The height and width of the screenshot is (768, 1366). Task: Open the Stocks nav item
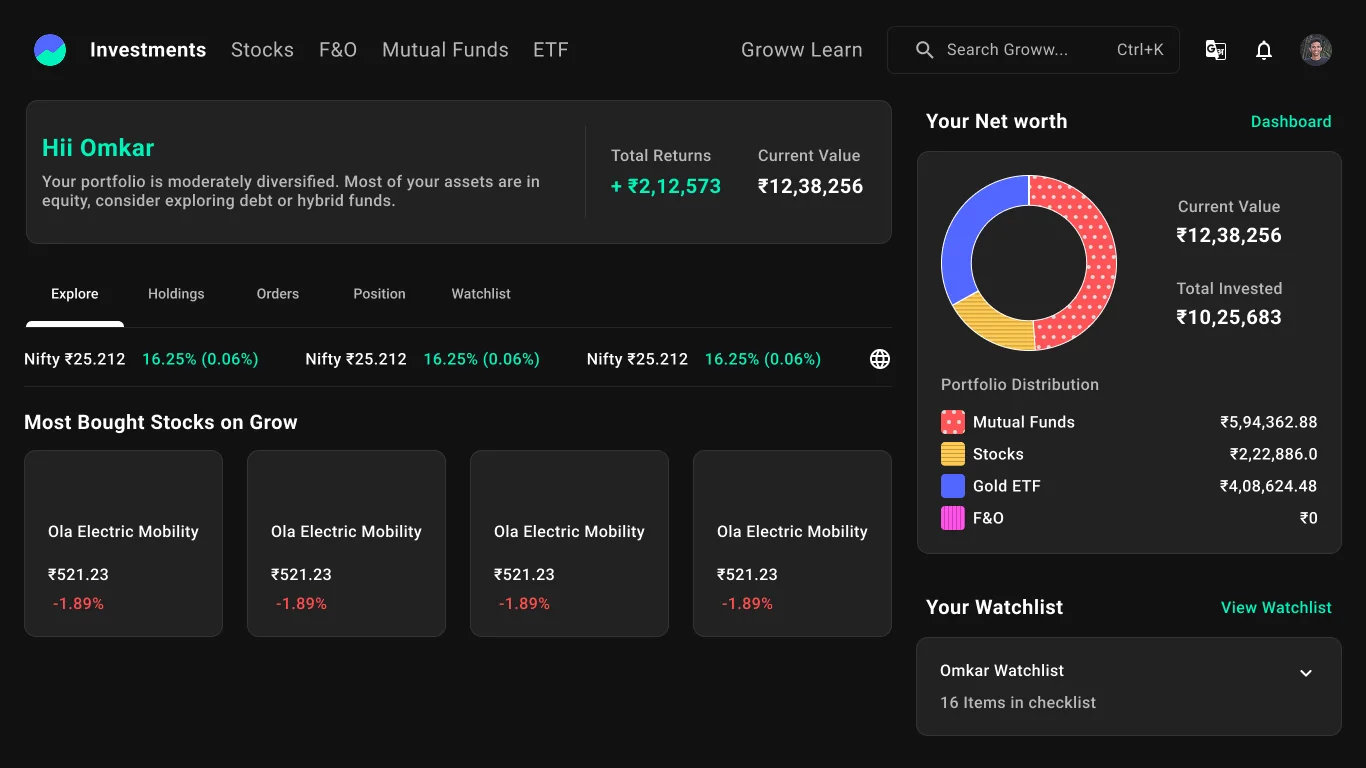(262, 50)
